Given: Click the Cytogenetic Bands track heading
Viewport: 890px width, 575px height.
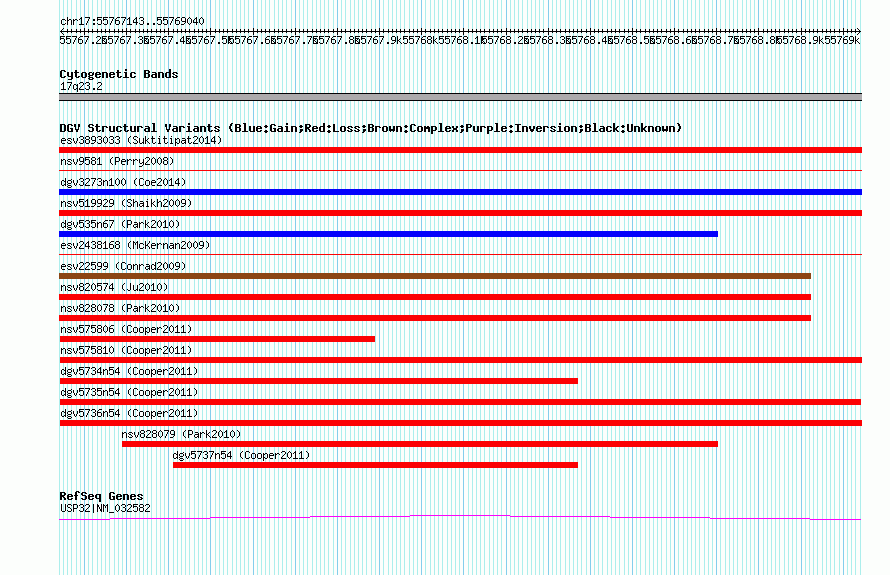Looking at the screenshot, I should tap(119, 74).
